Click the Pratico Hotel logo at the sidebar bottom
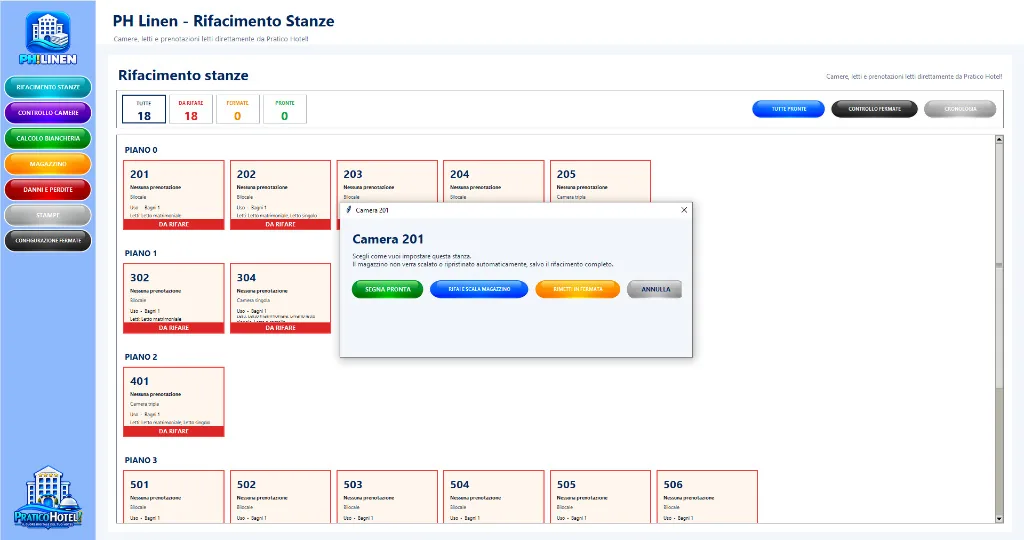Viewport: 1024px width, 540px height. pos(48,496)
